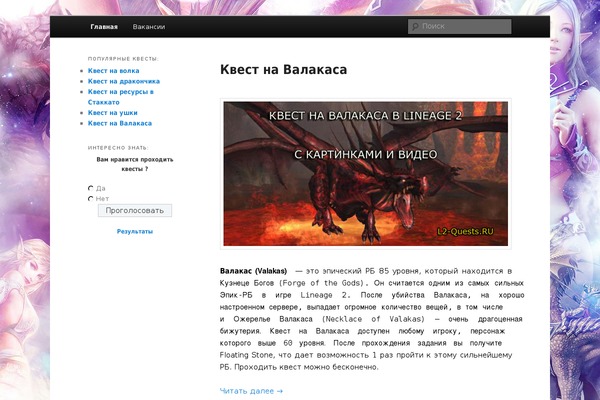Click the Valakas dragon banner image
The height and width of the screenshot is (400, 600).
click(366, 174)
